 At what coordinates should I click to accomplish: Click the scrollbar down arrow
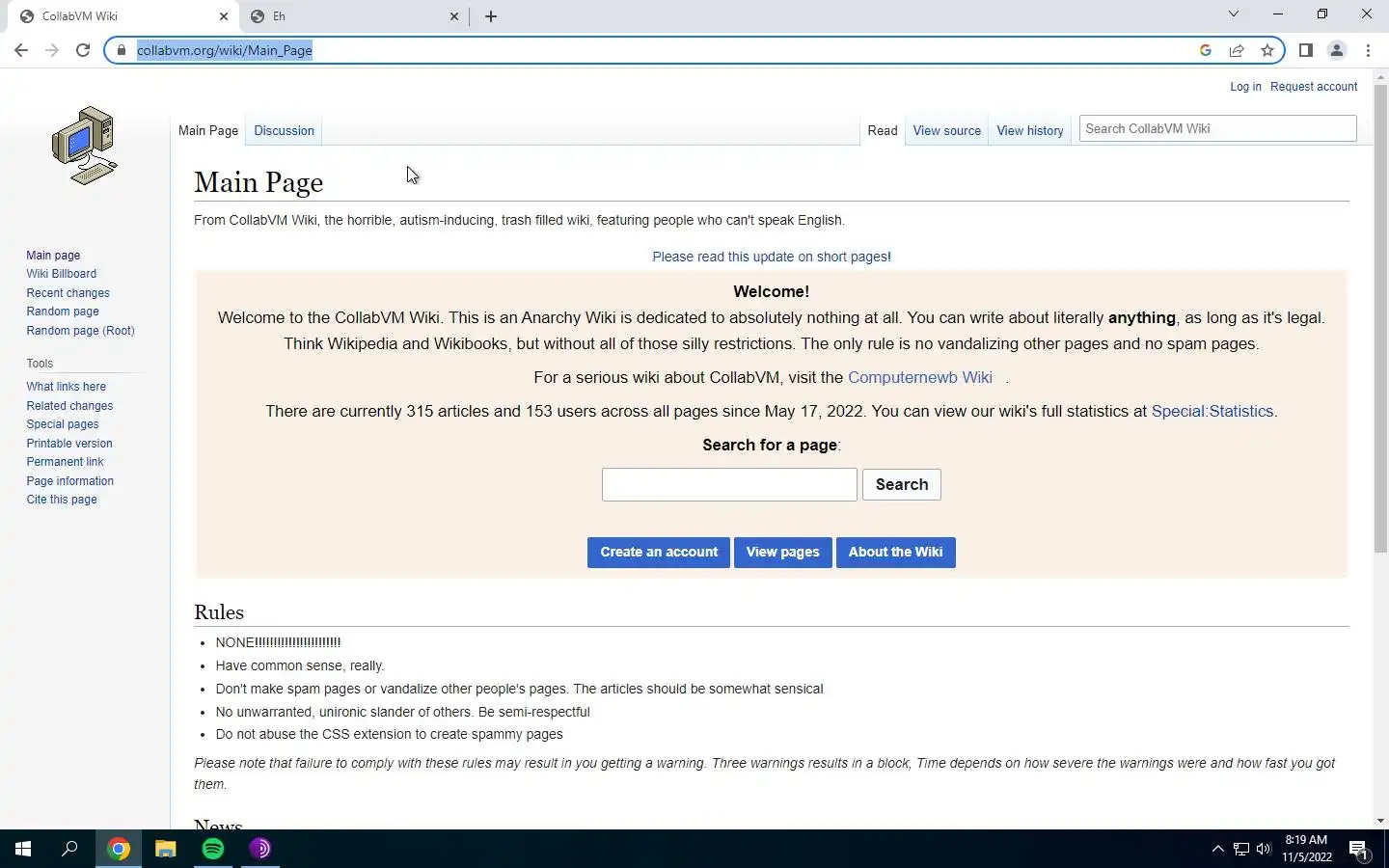(1380, 821)
